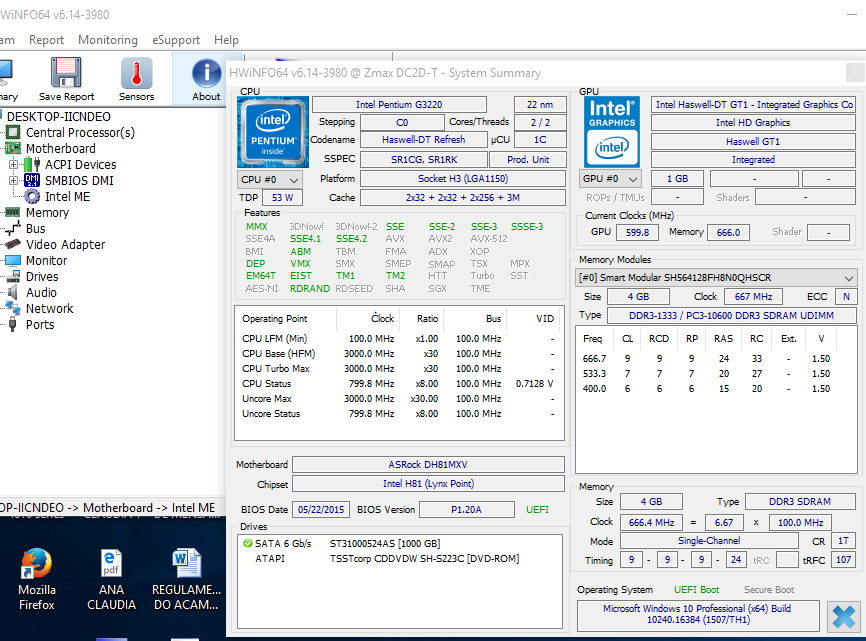Click the Single-Channel mode field

tap(709, 541)
